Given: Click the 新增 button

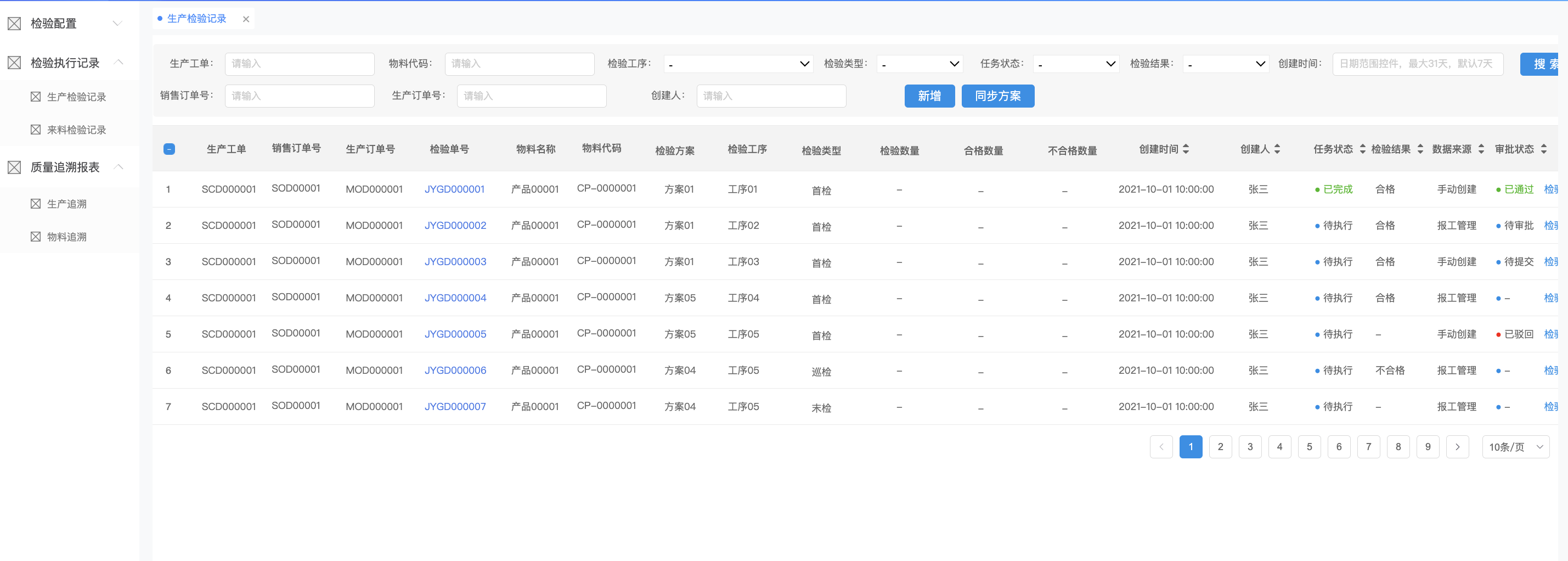Looking at the screenshot, I should click(929, 96).
